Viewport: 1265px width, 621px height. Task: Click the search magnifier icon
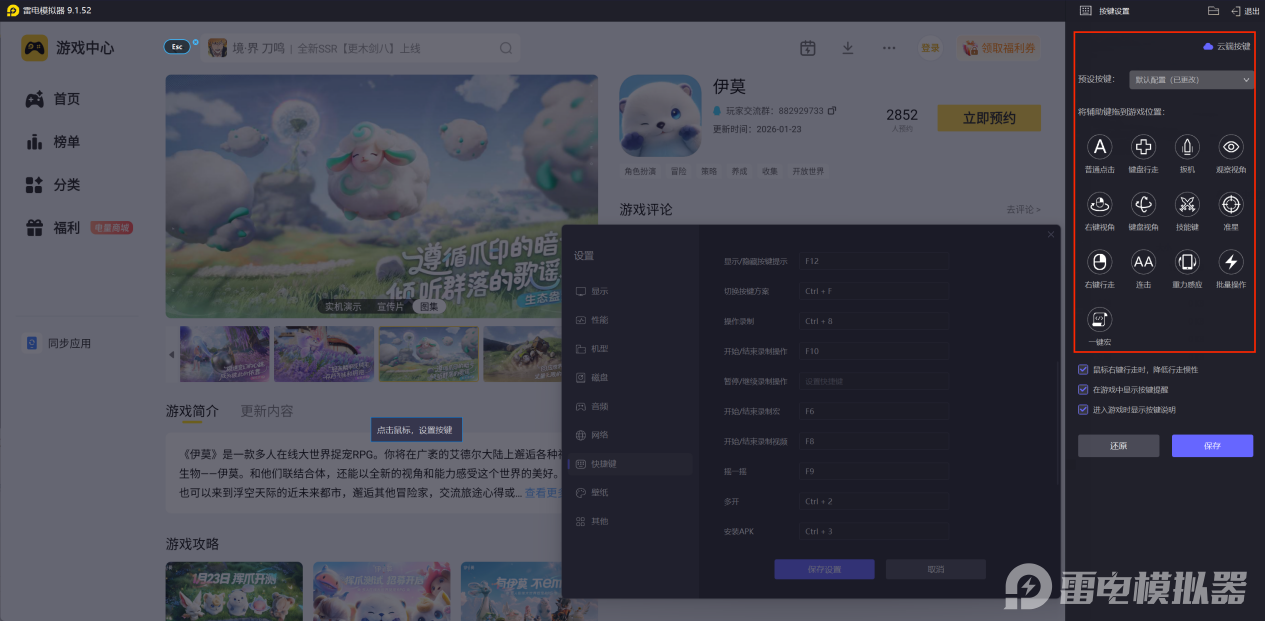click(506, 48)
